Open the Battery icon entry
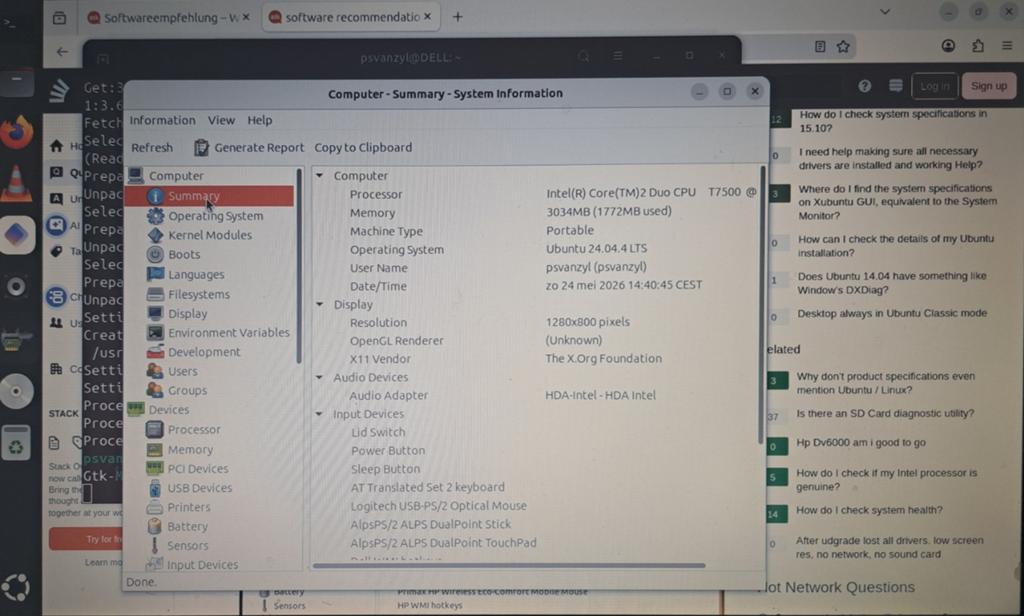 click(155, 526)
